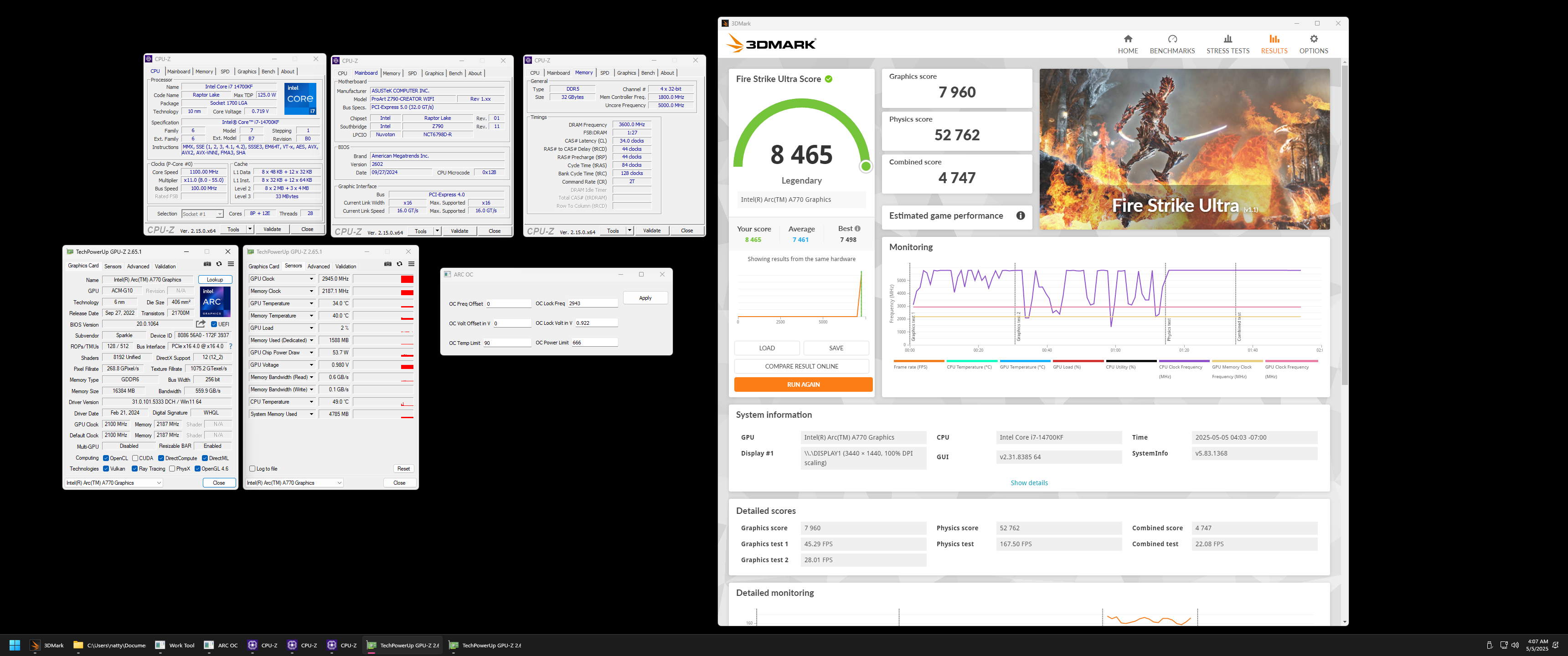
Task: Click the info icon next to Best score
Action: [857, 229]
